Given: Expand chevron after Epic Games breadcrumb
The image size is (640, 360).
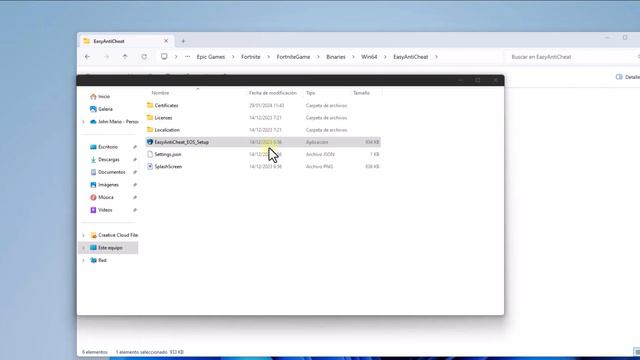Looking at the screenshot, I should pos(233,57).
